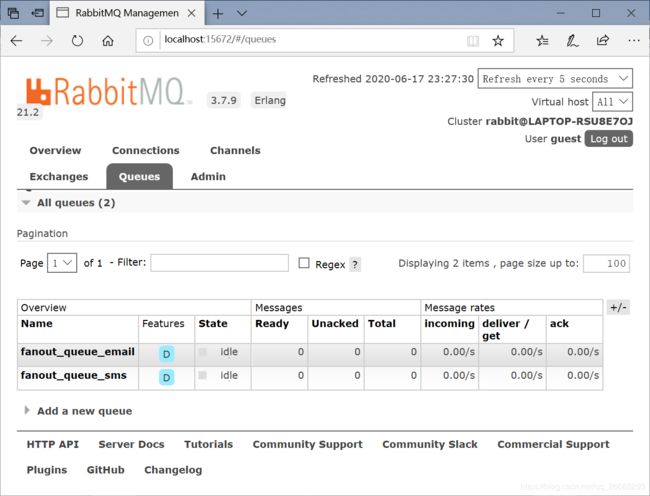Open the tabs you've set aside icon

(13, 13)
